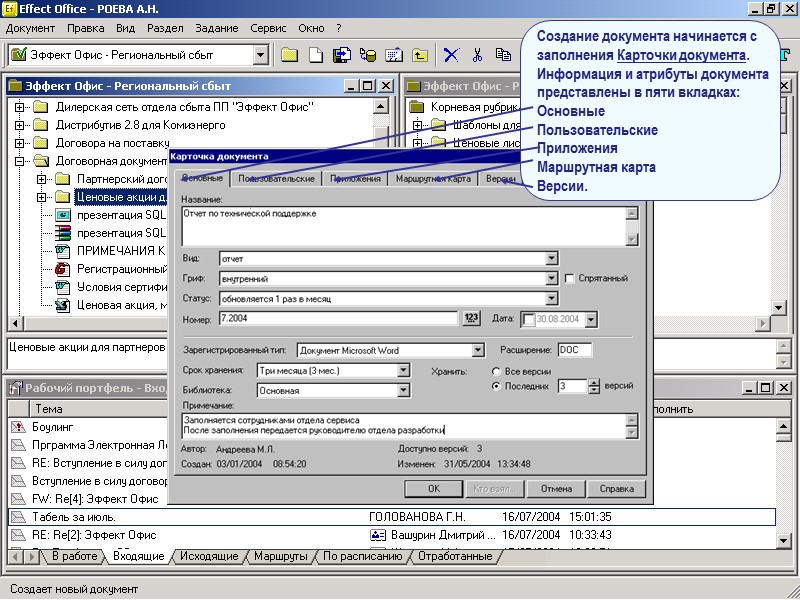Click the Справка button

pyautogui.click(x=616, y=489)
